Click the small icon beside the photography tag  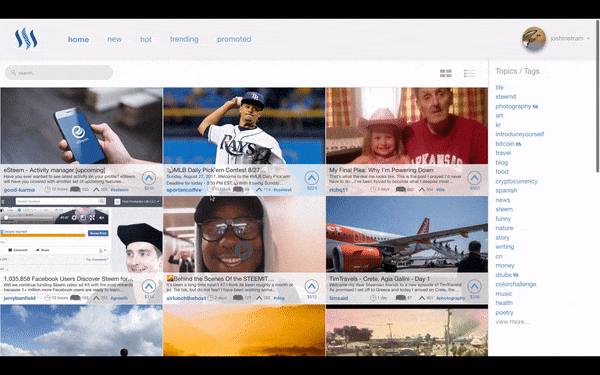click(535, 106)
